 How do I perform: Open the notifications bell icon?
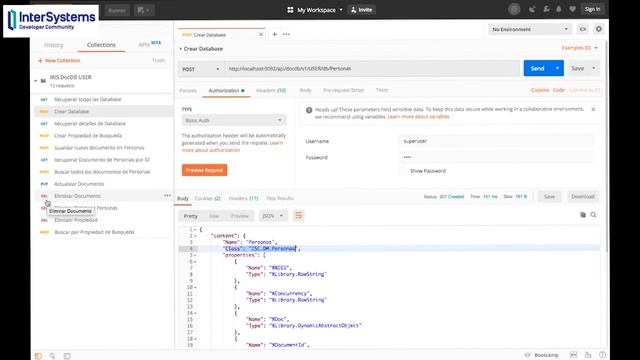pyautogui.click(x=559, y=9)
